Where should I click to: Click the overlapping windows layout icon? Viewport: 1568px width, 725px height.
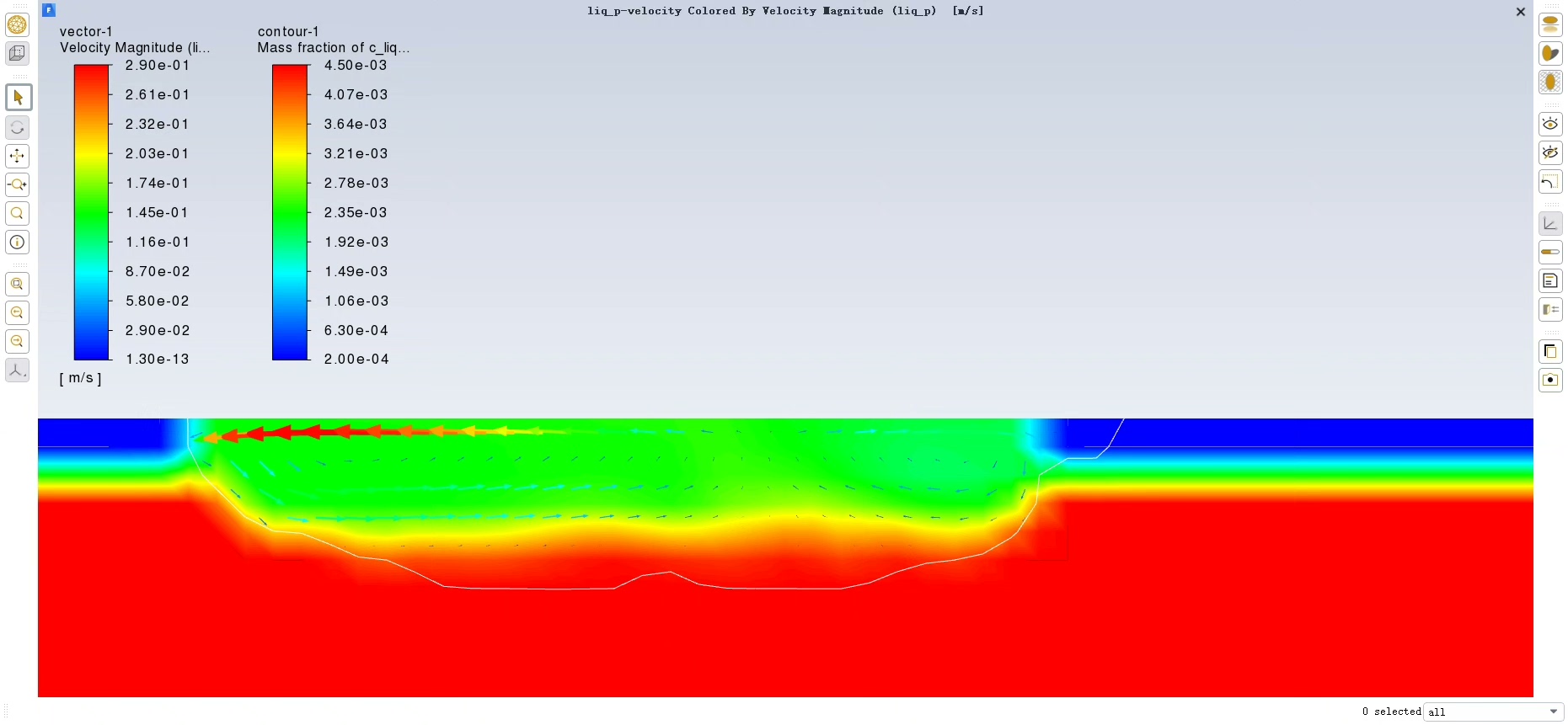1550,351
